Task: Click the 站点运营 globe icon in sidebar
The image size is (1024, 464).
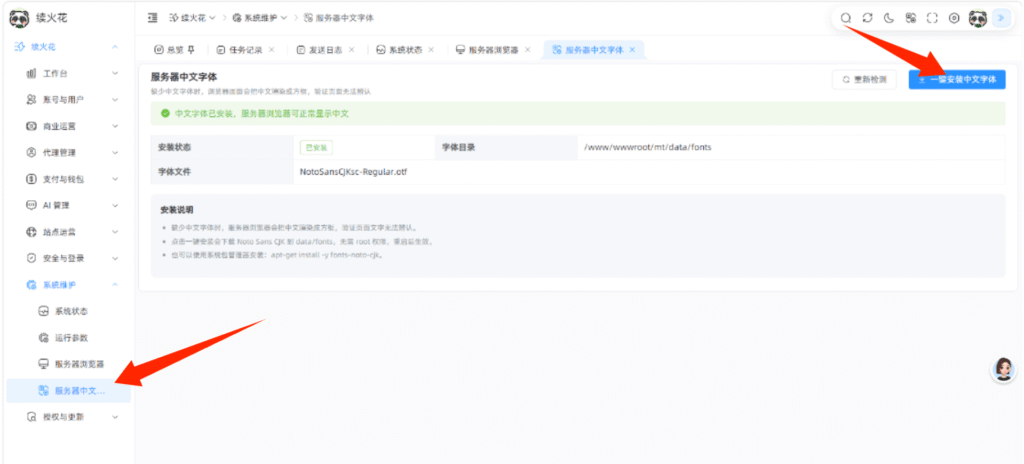Action: pyautogui.click(x=31, y=231)
